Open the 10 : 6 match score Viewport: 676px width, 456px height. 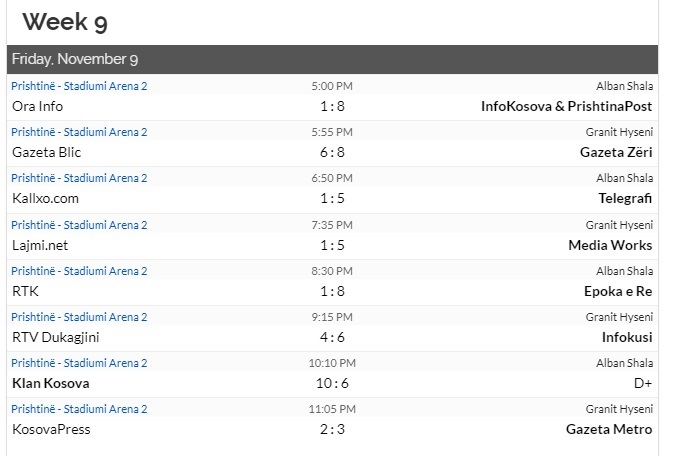(x=333, y=383)
